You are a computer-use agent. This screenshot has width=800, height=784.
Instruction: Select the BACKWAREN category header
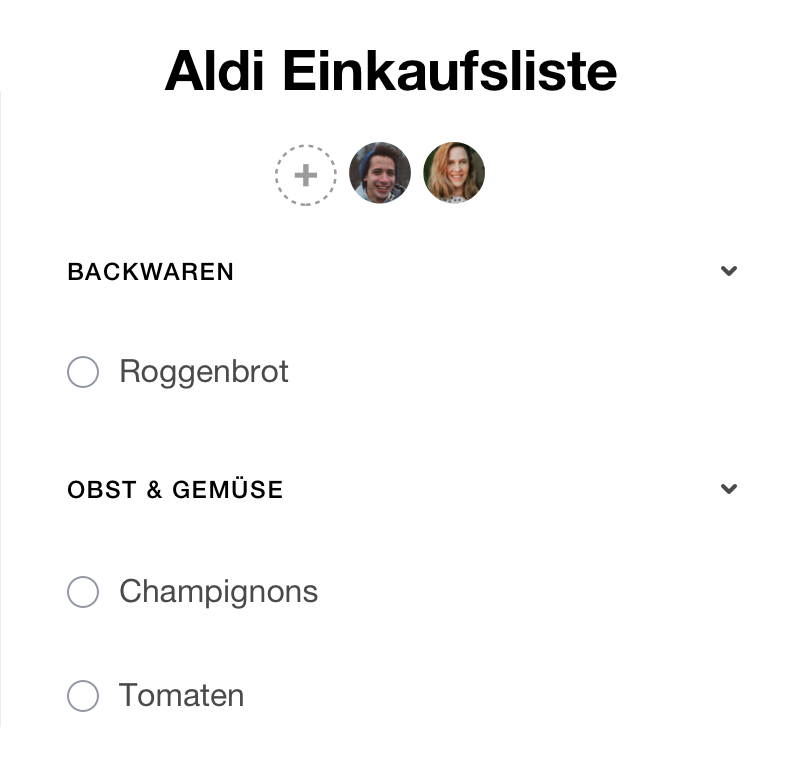coord(150,271)
